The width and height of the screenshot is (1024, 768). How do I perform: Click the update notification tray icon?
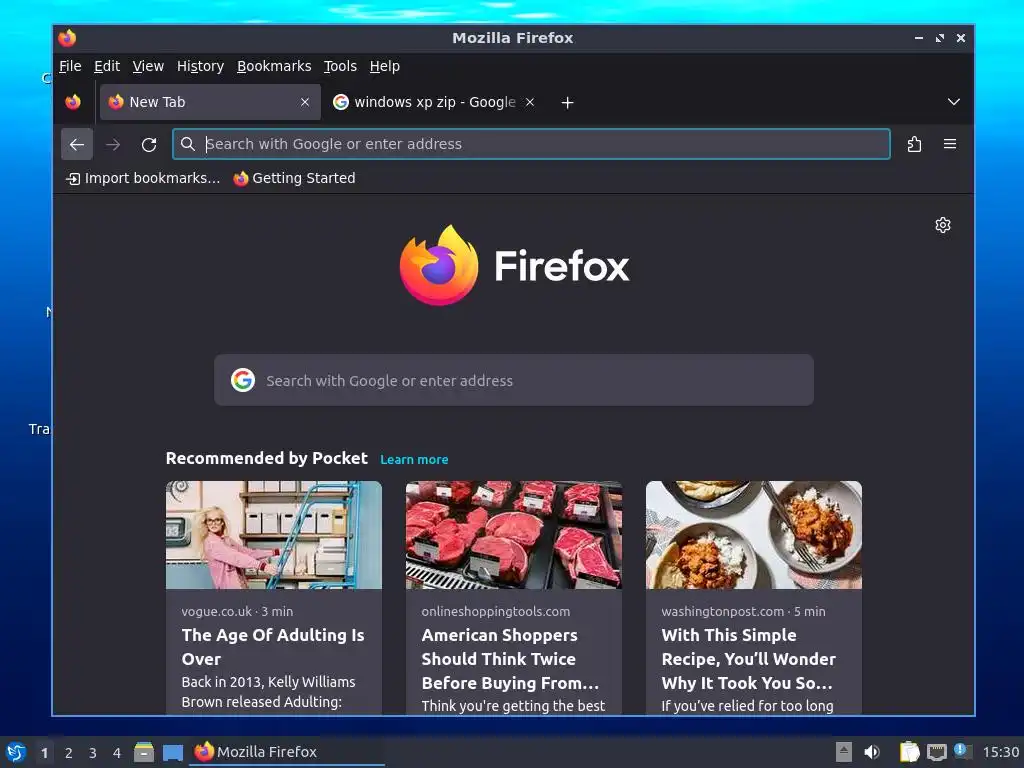coord(963,751)
